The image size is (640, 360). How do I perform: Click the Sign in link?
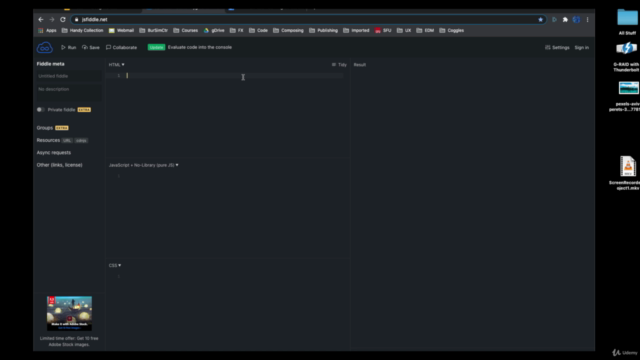coord(582,47)
